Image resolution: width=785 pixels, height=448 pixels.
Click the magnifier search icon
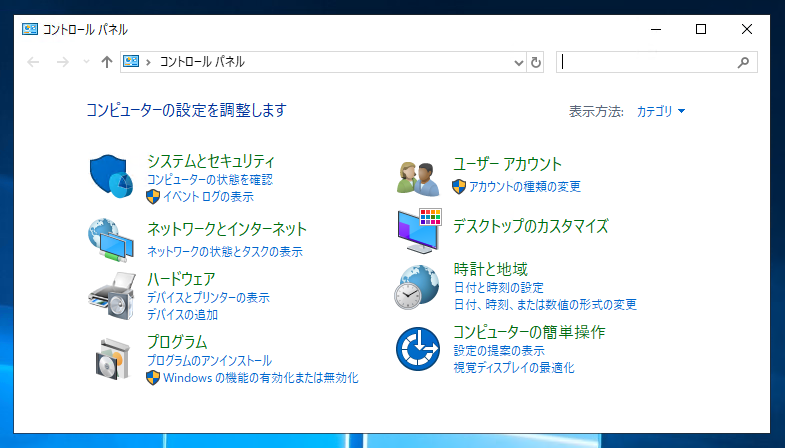click(743, 62)
